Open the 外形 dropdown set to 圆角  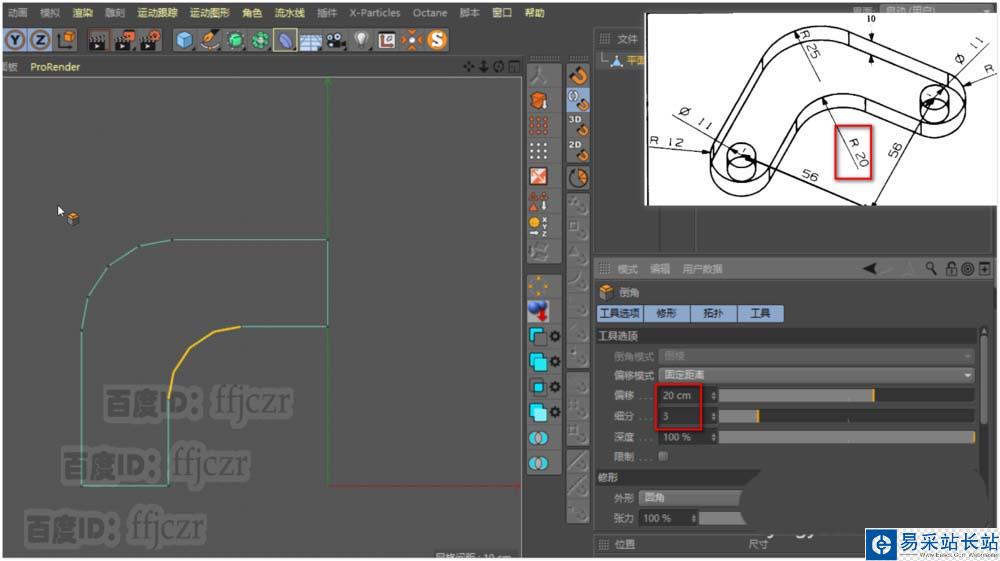692,498
